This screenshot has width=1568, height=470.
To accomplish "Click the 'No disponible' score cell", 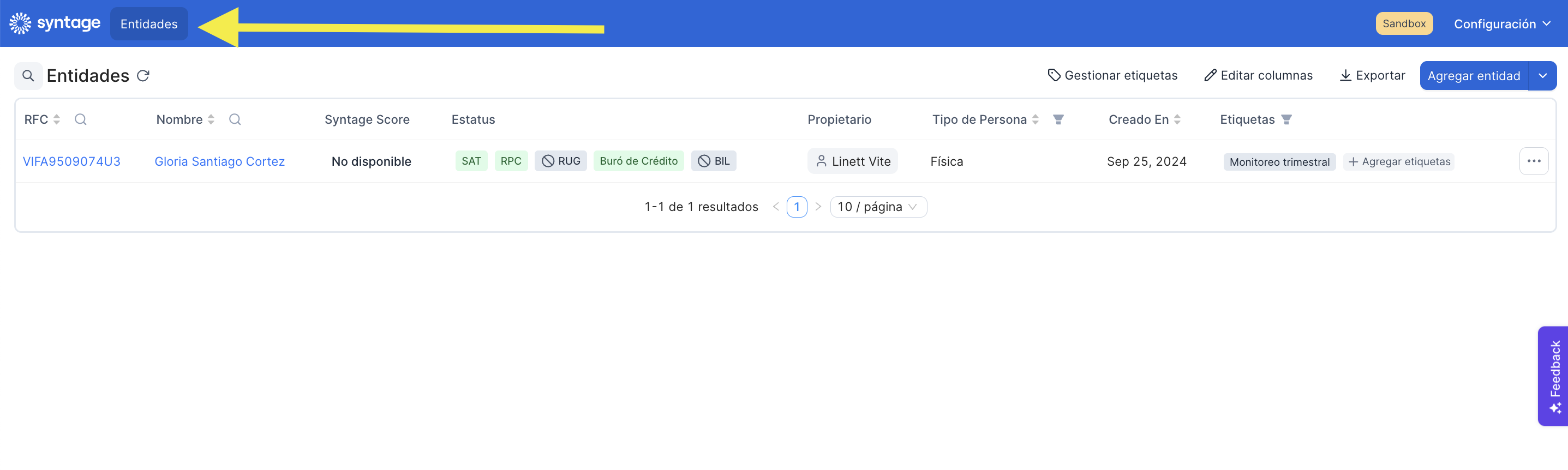I will coord(372,162).
